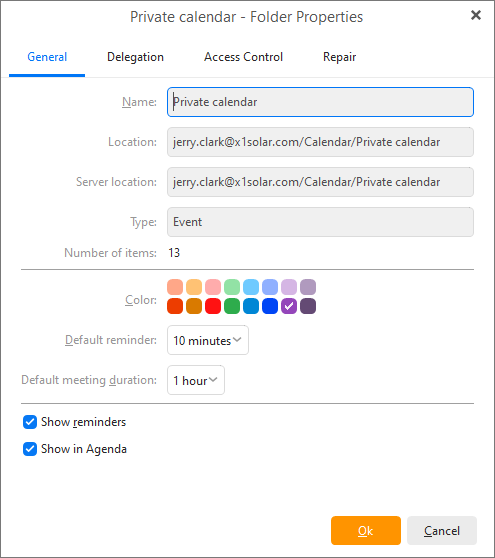Pick the bright red color swatch
Viewport: 495px width, 558px height.
(213, 306)
